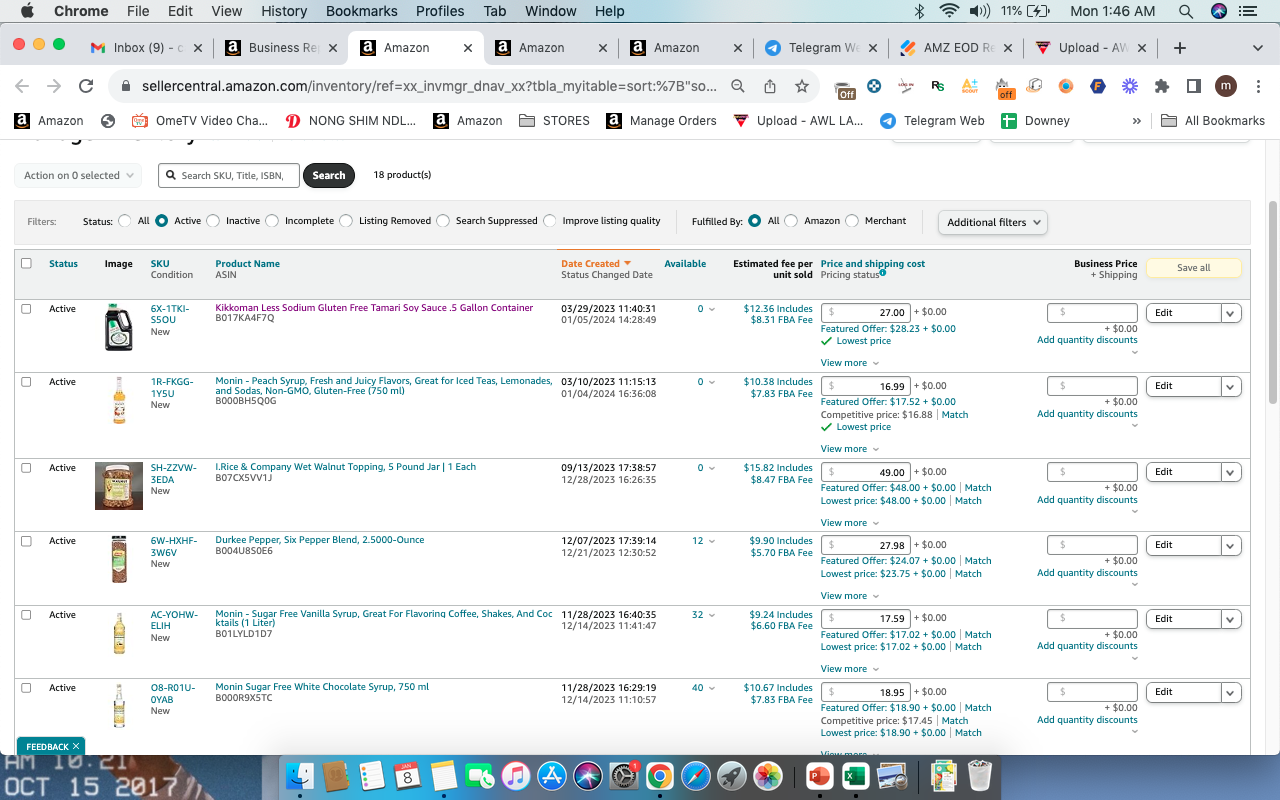Viewport: 1280px width, 800px height.
Task: Open the Kikkoman Less Sodium Tamari product link
Action: click(374, 308)
